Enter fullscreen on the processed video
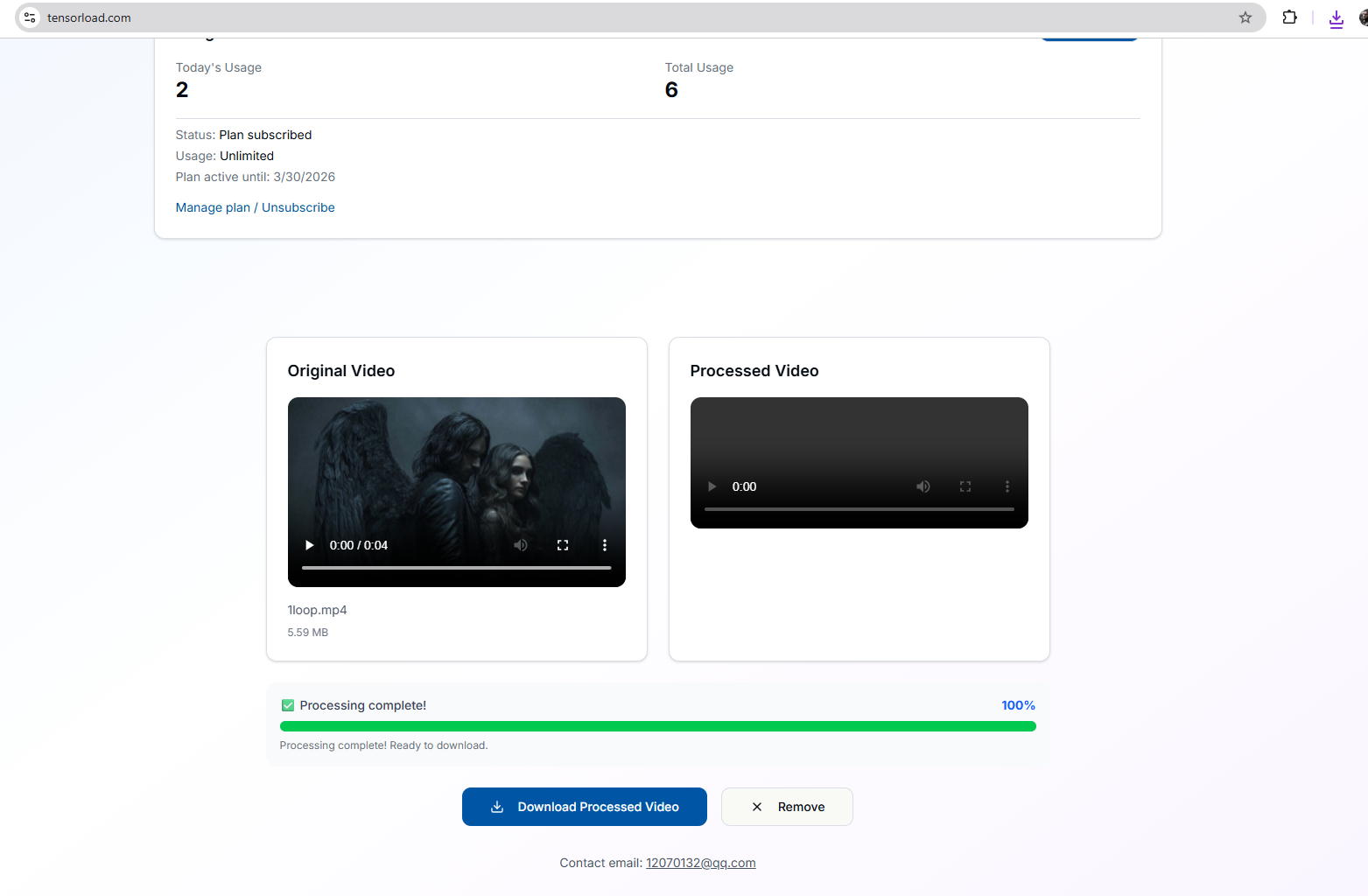 click(x=965, y=486)
